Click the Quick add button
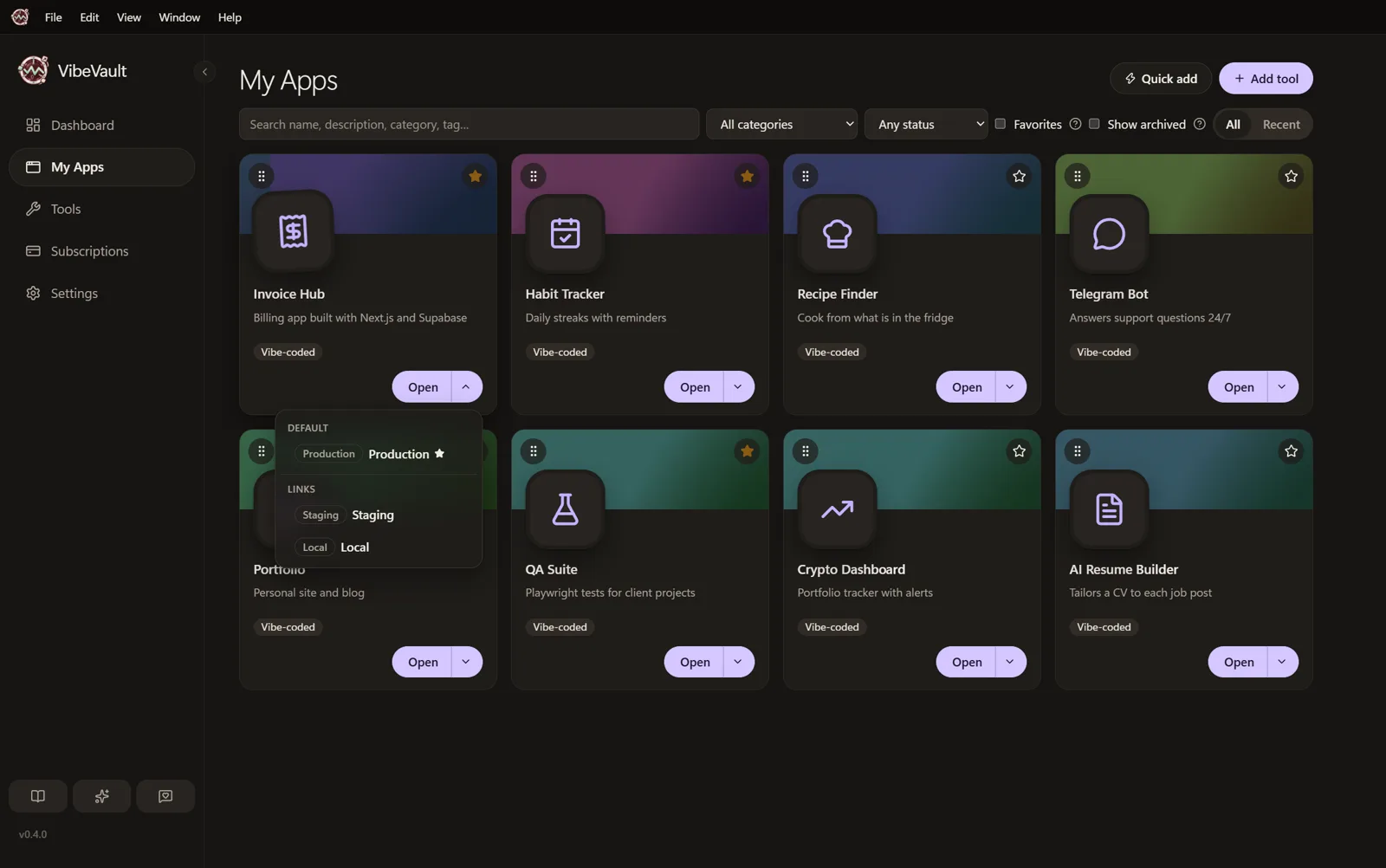The height and width of the screenshot is (868, 1386). [1161, 78]
